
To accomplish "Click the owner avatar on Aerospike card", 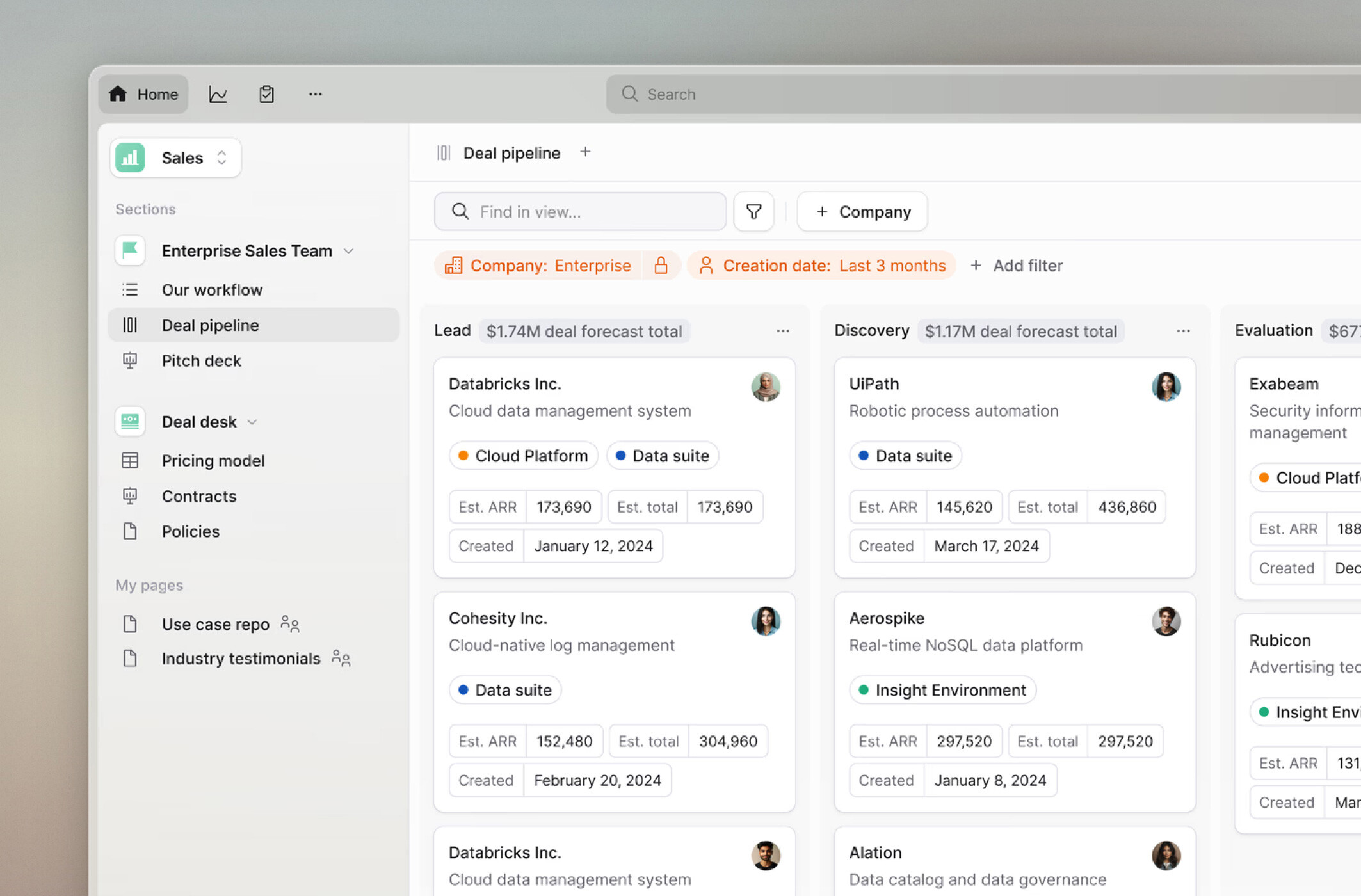I will tap(1166, 621).
